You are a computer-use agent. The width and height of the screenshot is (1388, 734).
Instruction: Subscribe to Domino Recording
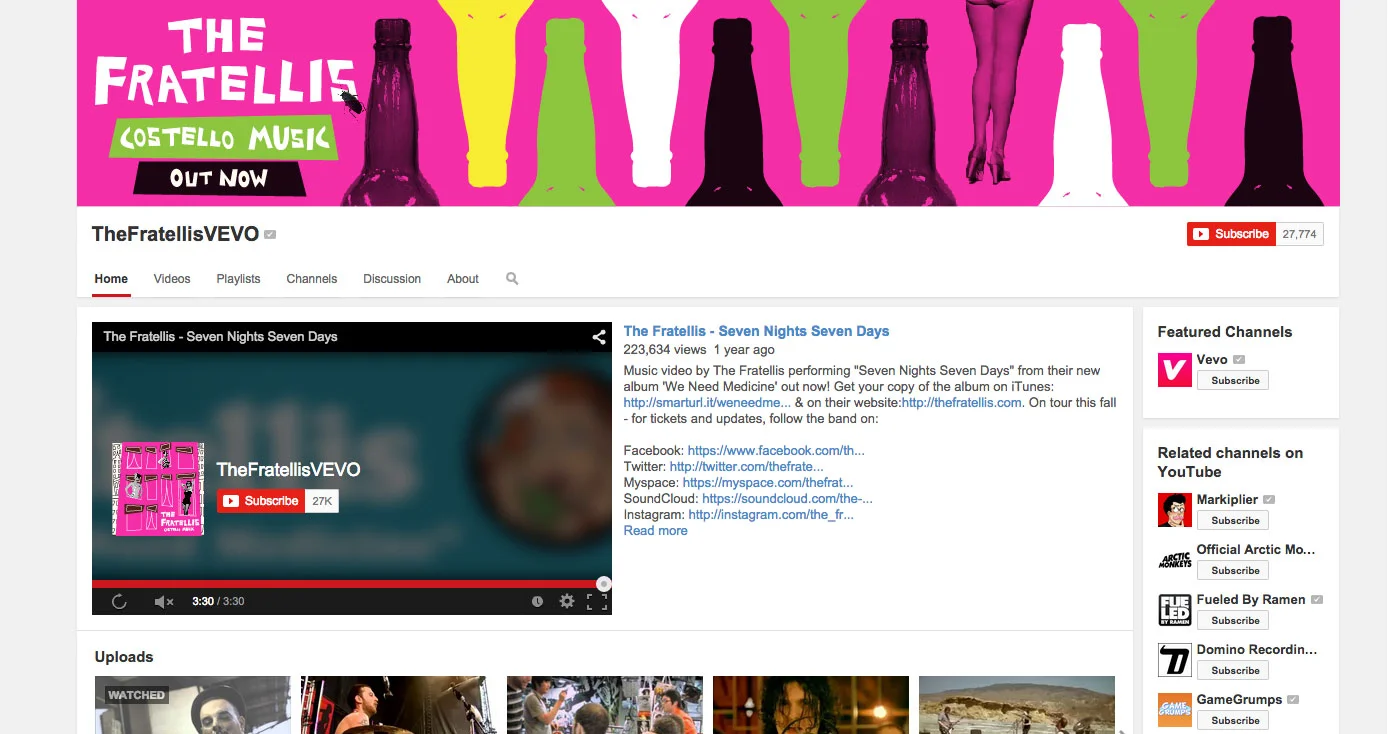(x=1233, y=671)
